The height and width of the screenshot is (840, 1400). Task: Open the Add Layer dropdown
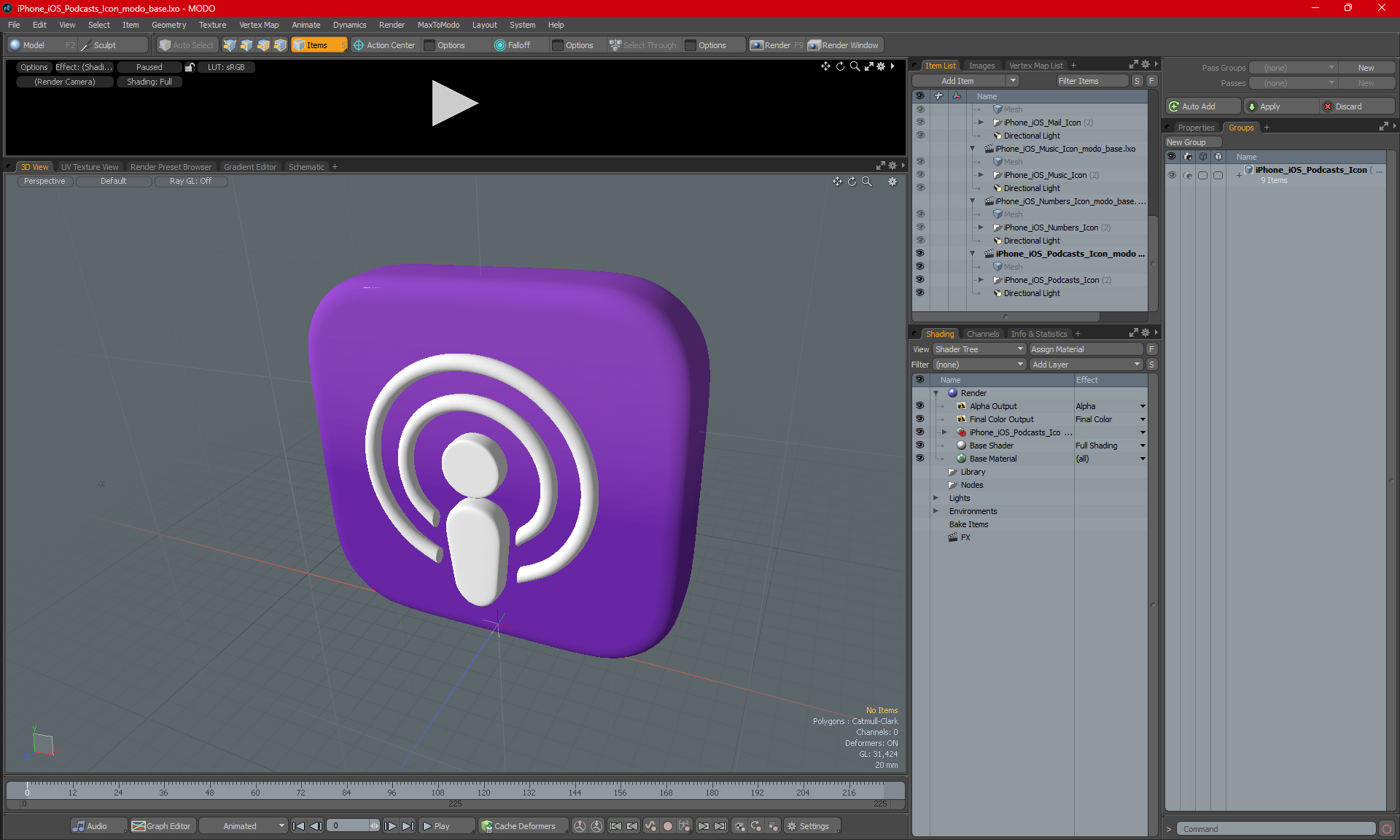coord(1086,365)
